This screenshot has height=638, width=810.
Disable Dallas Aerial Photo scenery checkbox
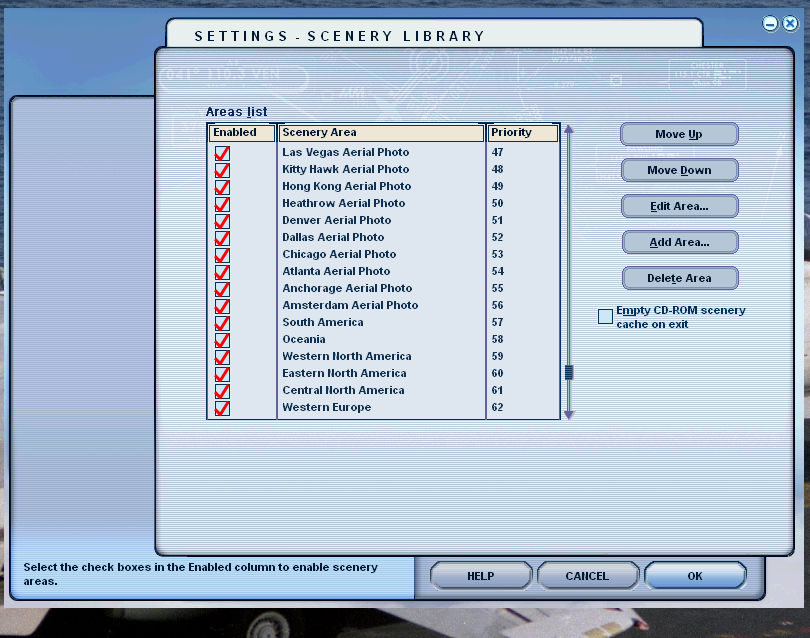tap(222, 238)
